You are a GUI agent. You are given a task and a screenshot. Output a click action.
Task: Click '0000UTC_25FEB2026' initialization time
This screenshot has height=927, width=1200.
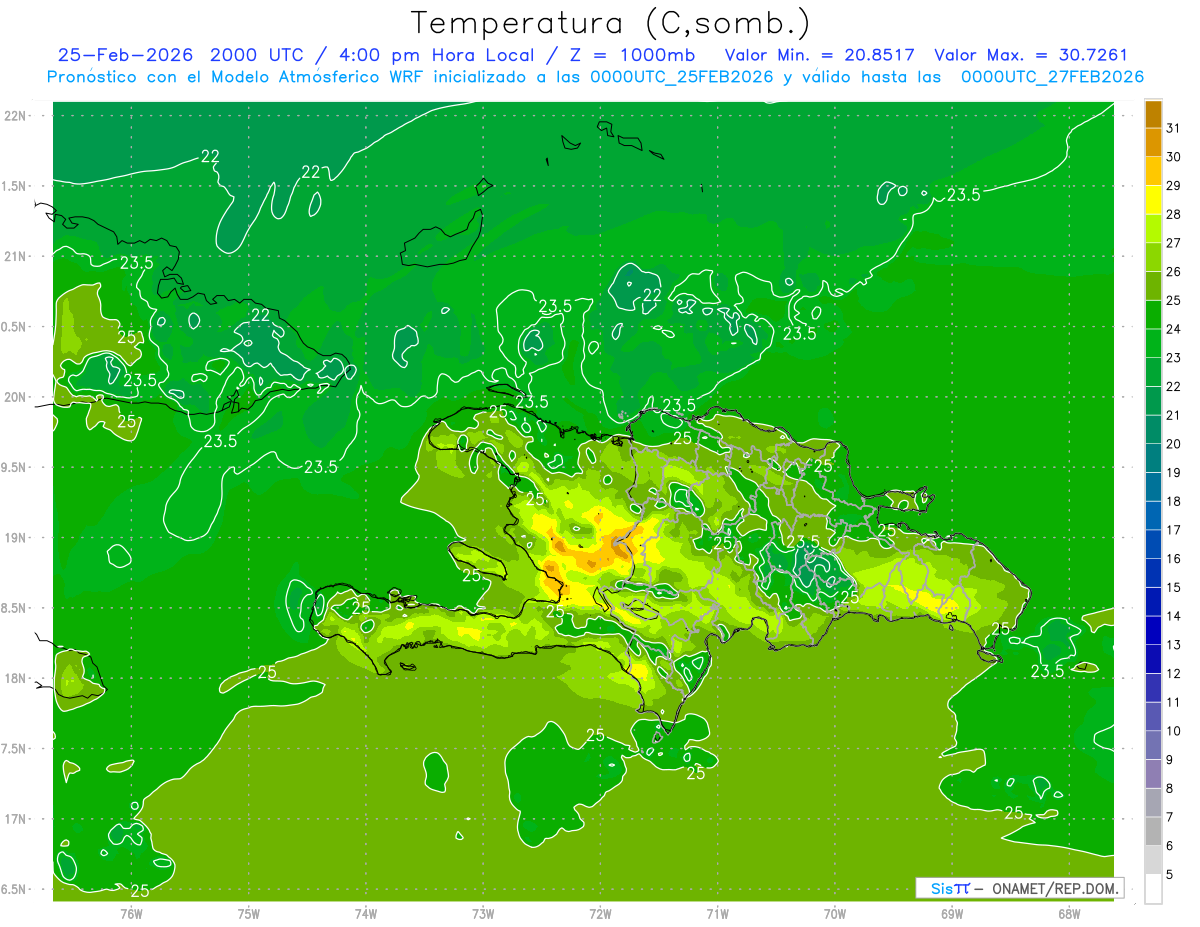tap(682, 77)
